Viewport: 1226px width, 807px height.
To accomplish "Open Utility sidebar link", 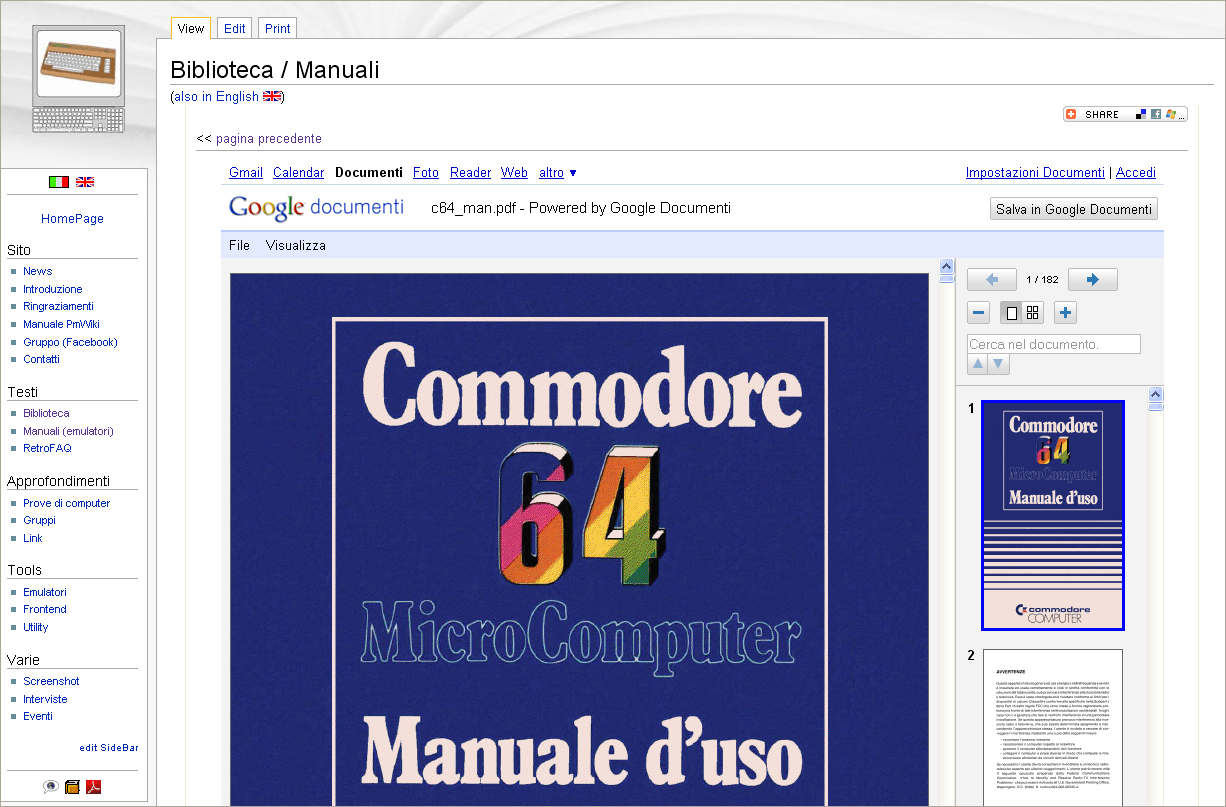I will pos(36,627).
